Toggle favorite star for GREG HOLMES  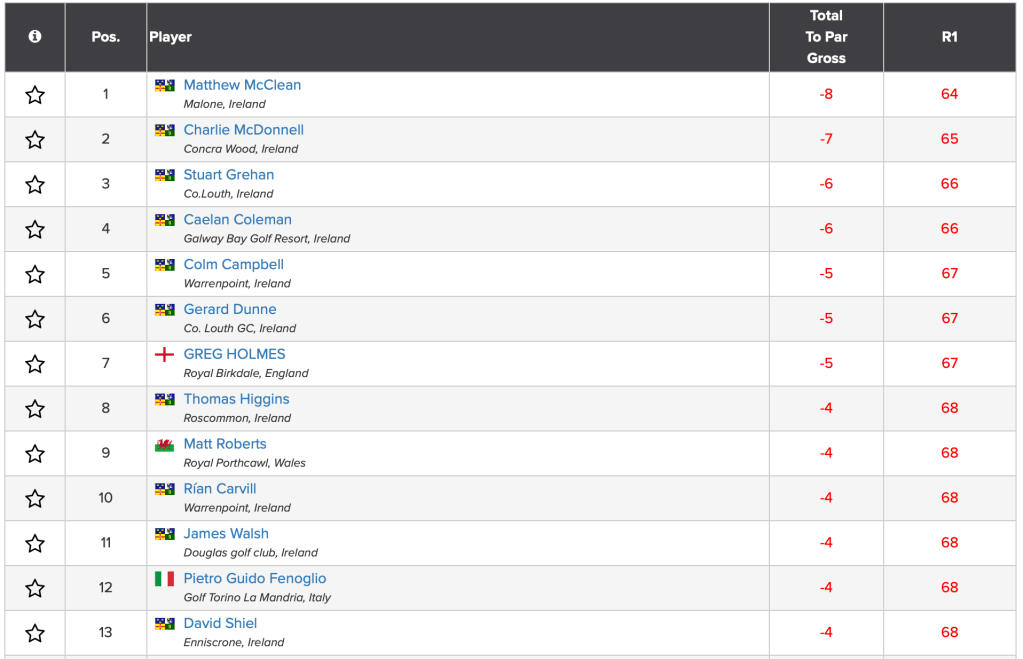[35, 364]
